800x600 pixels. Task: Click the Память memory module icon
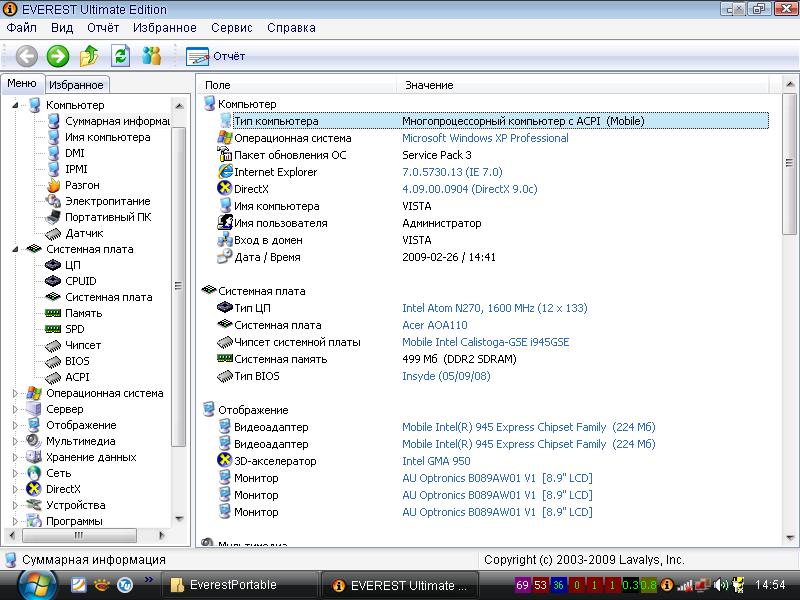[x=53, y=313]
